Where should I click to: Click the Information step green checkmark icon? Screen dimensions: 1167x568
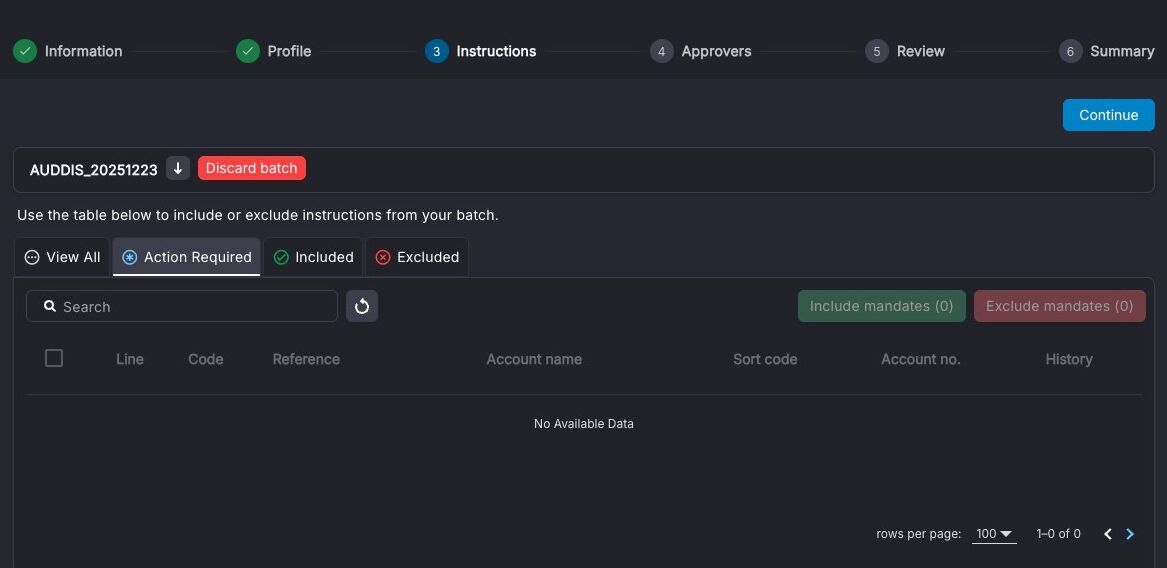pos(25,51)
